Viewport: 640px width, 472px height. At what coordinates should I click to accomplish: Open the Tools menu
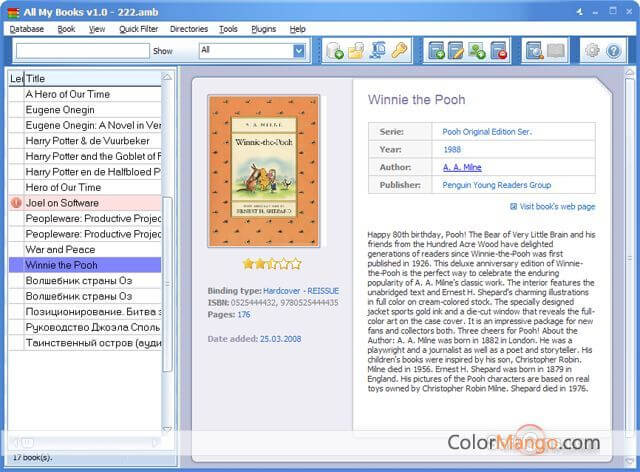[x=228, y=29]
